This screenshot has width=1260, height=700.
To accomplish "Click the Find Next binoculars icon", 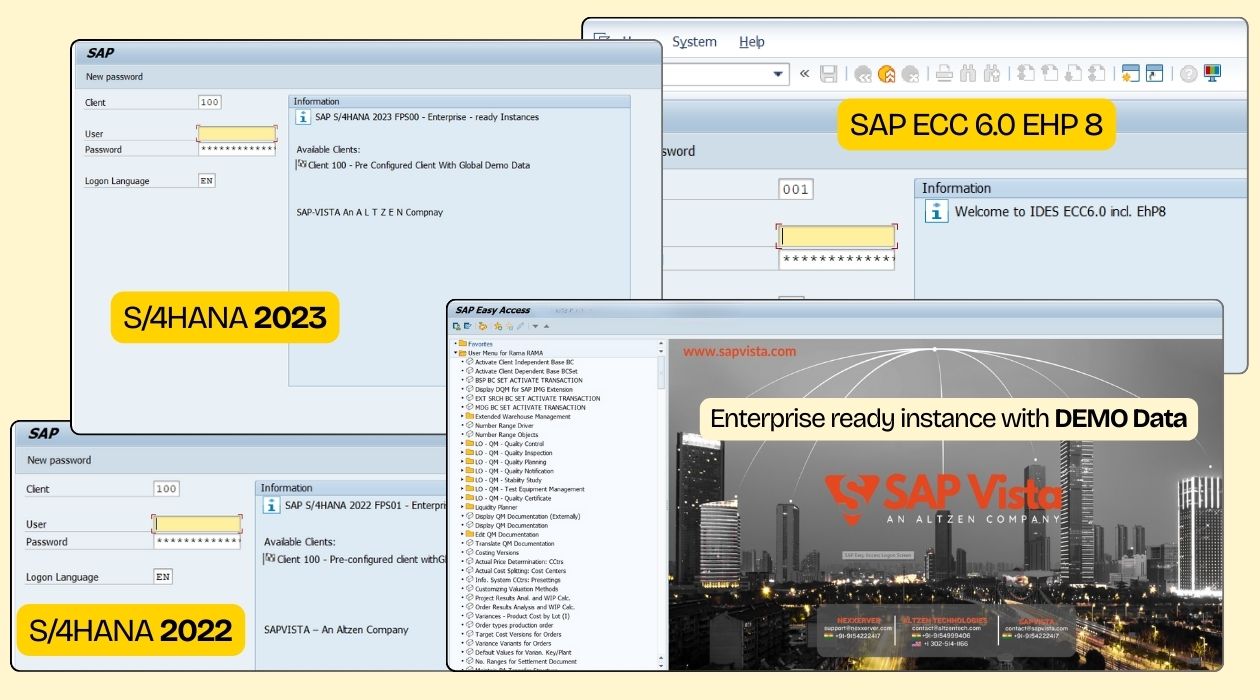I will click(x=992, y=74).
